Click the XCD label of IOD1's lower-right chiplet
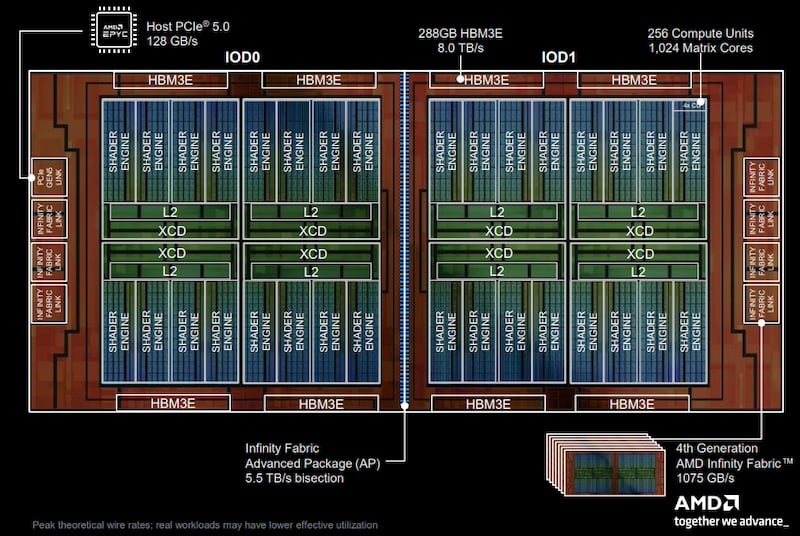800x536 pixels. 640,253
